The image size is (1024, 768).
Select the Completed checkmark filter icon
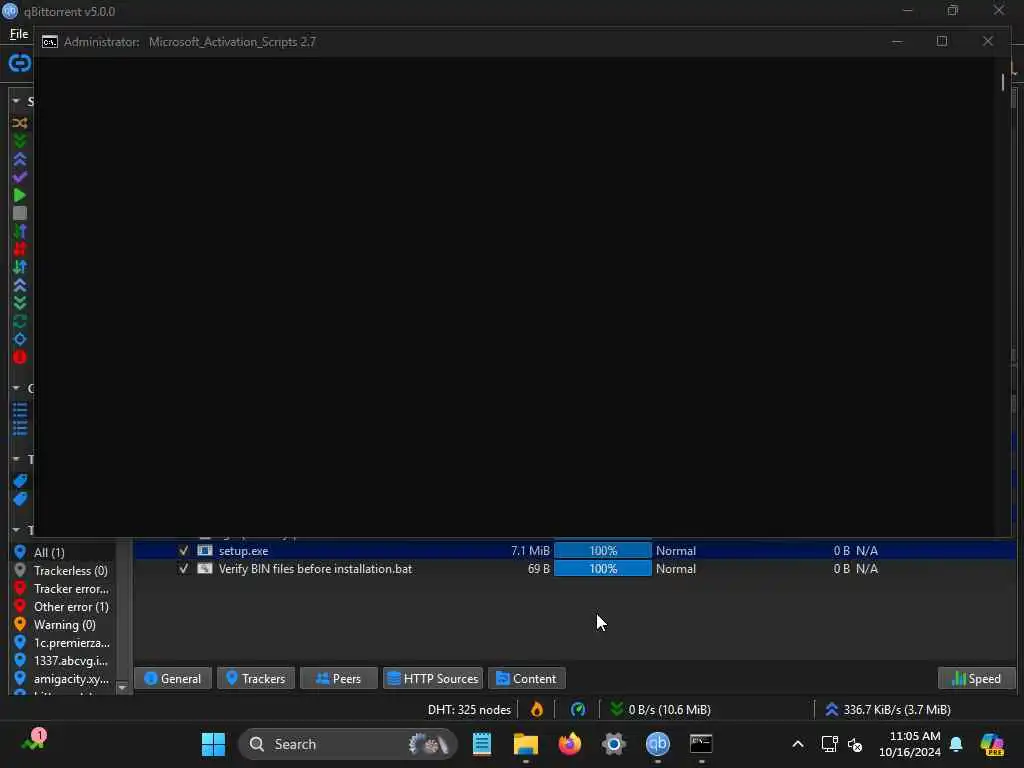click(20, 177)
